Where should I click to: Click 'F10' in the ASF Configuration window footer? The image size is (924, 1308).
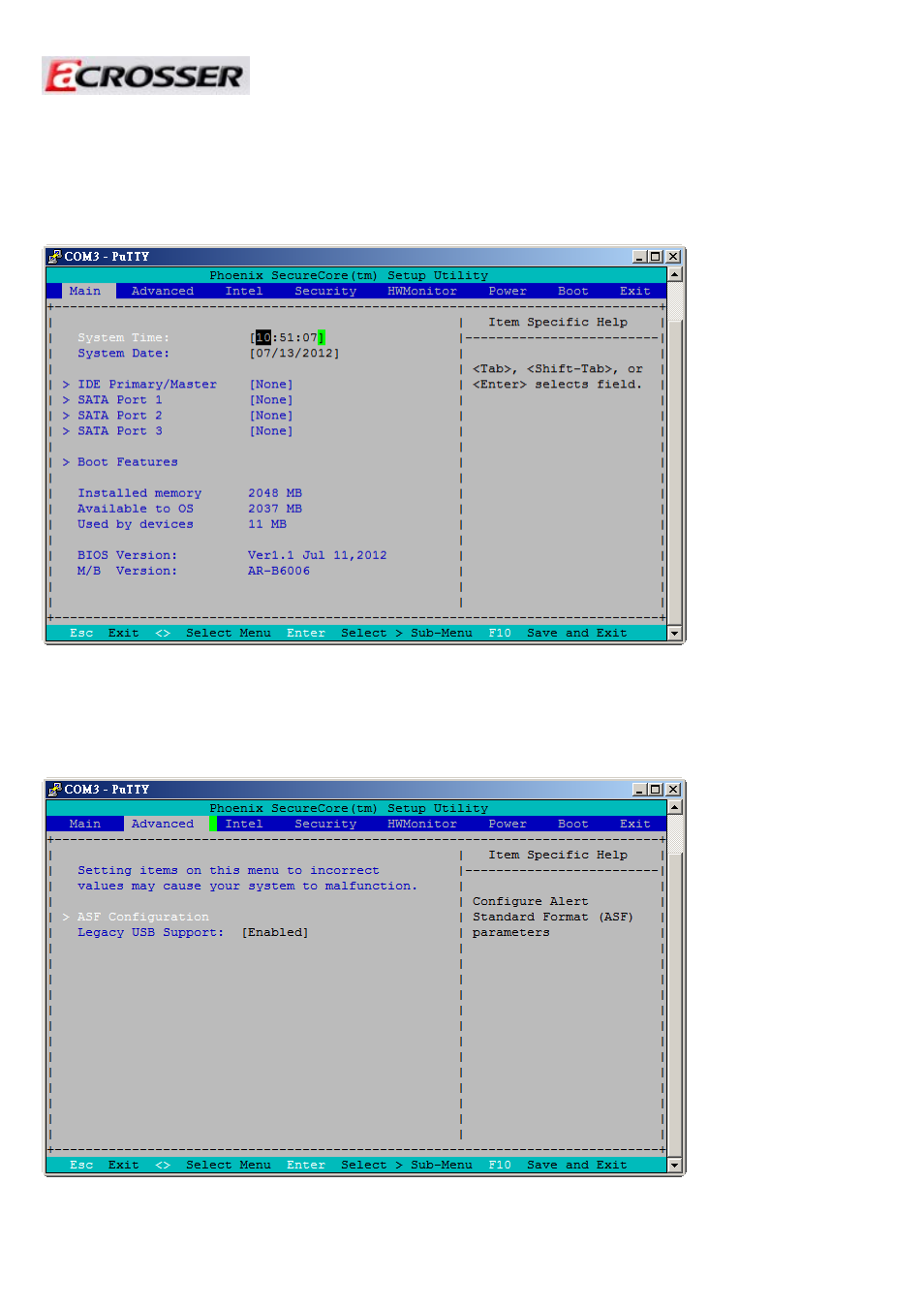pyautogui.click(x=500, y=1166)
